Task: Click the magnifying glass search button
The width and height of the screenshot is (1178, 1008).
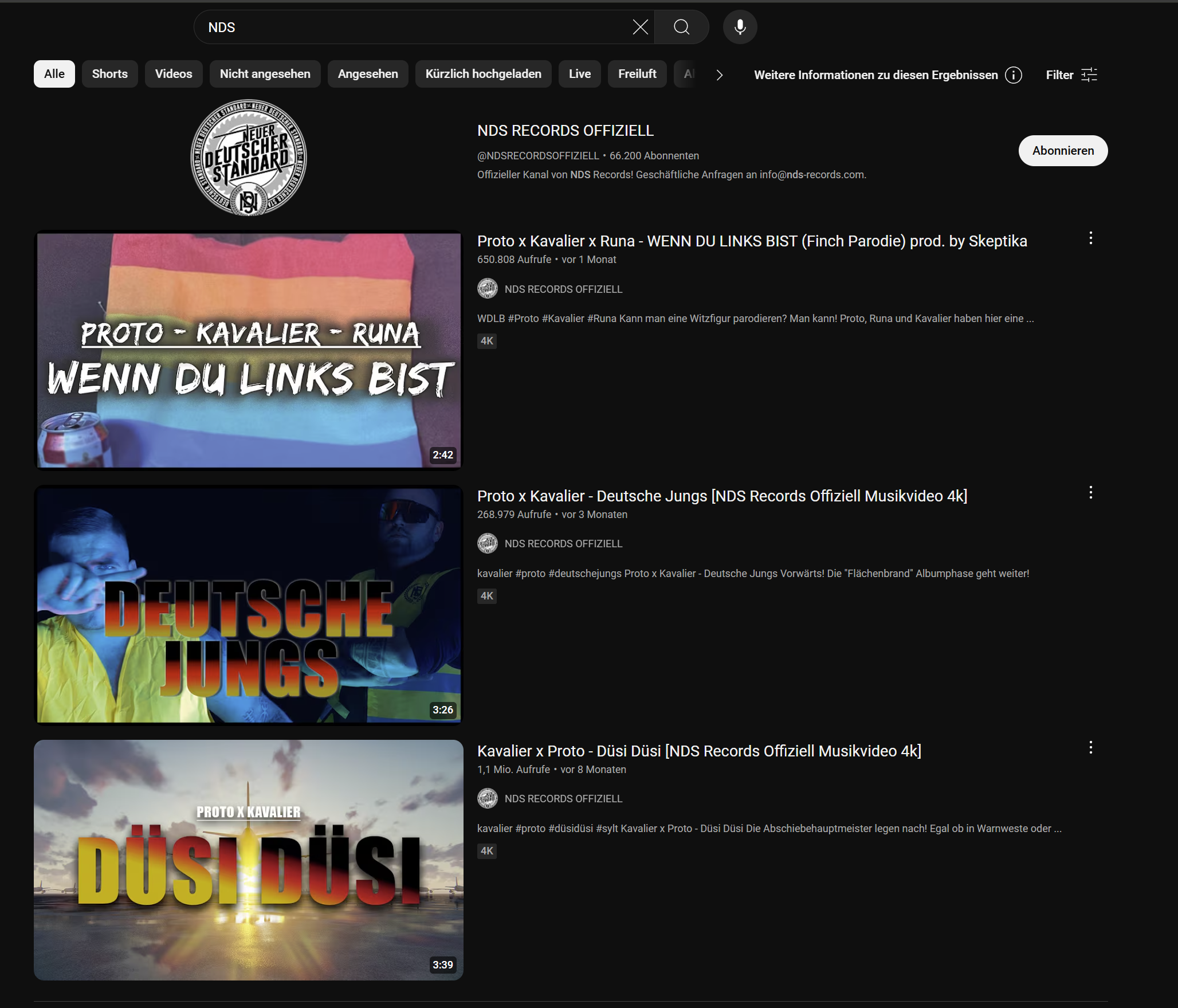Action: [x=681, y=27]
